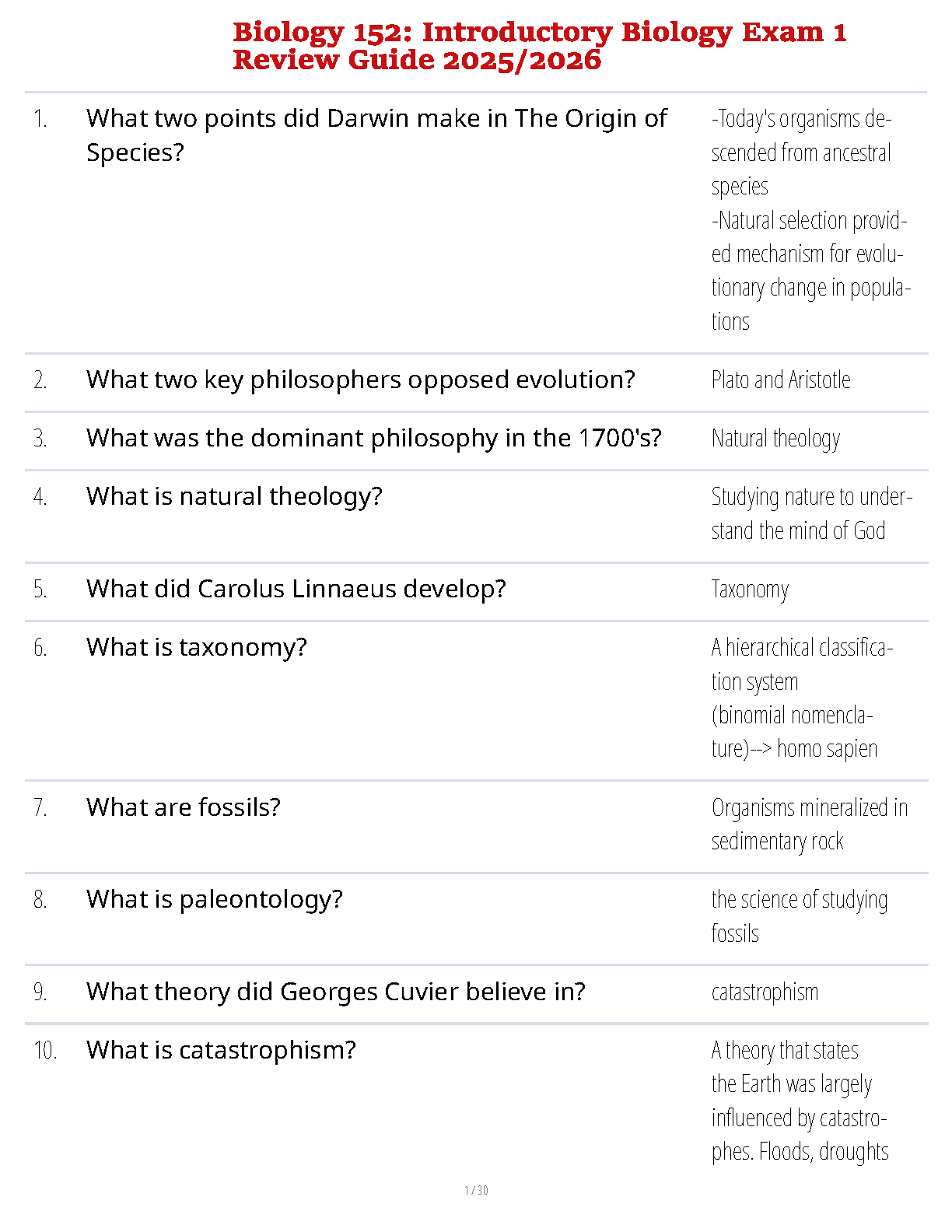
Task: Click the 'What is catastrophism?' question
Action: [x=221, y=1050]
